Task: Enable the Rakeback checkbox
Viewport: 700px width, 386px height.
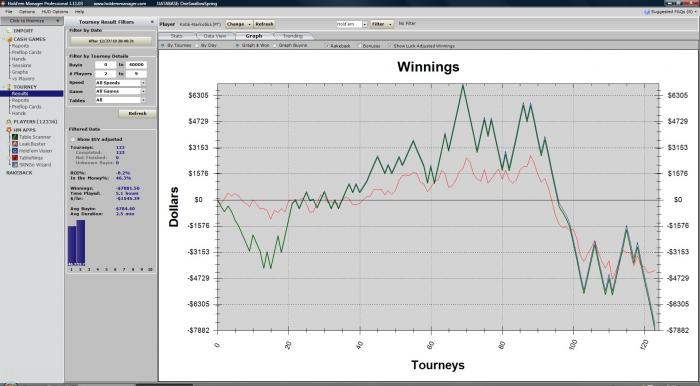Action: [x=327, y=46]
